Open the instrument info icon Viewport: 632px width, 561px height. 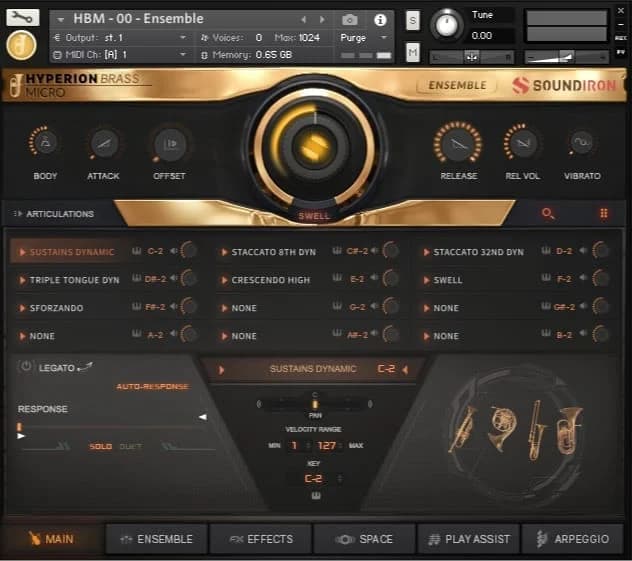click(380, 19)
